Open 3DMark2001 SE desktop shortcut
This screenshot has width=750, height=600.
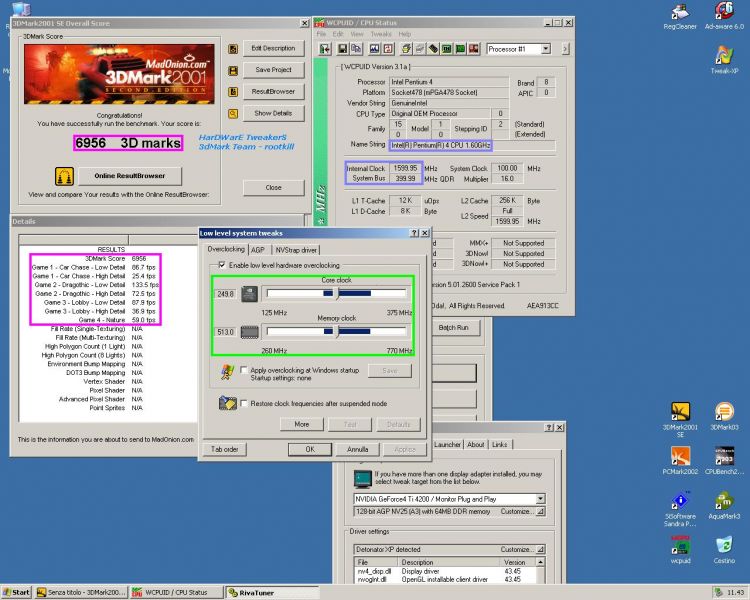[x=680, y=420]
